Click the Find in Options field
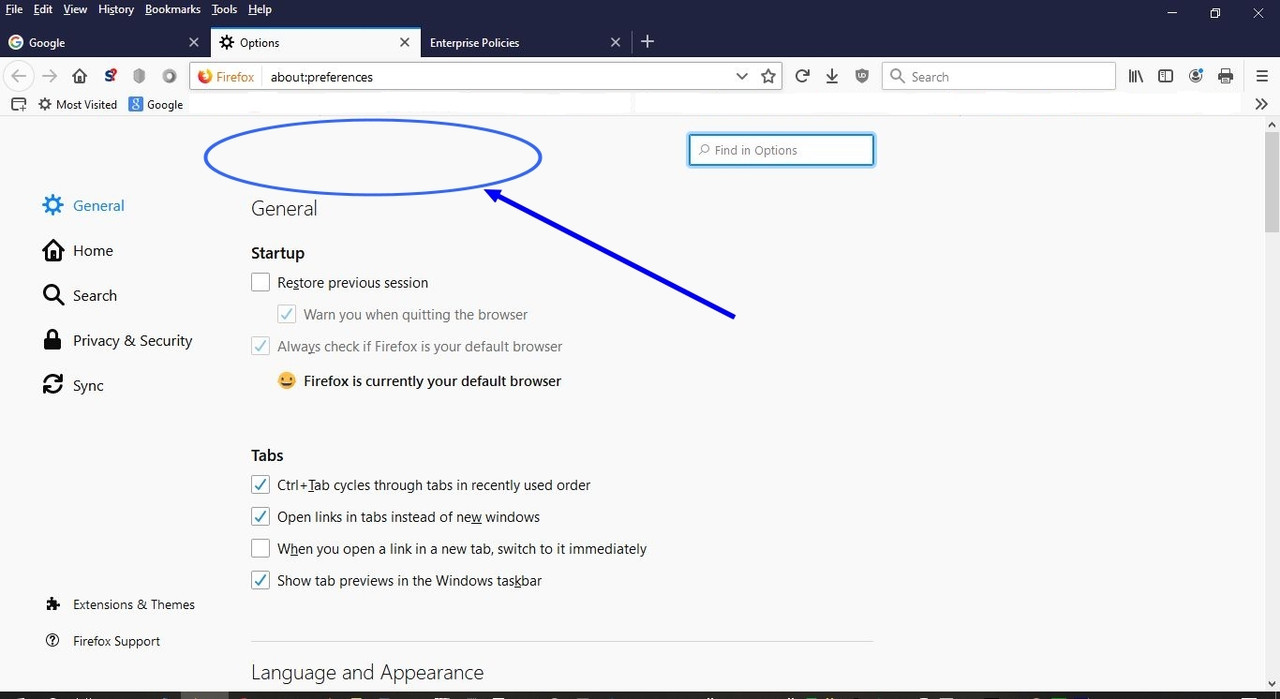This screenshot has width=1280, height=699. 781,150
